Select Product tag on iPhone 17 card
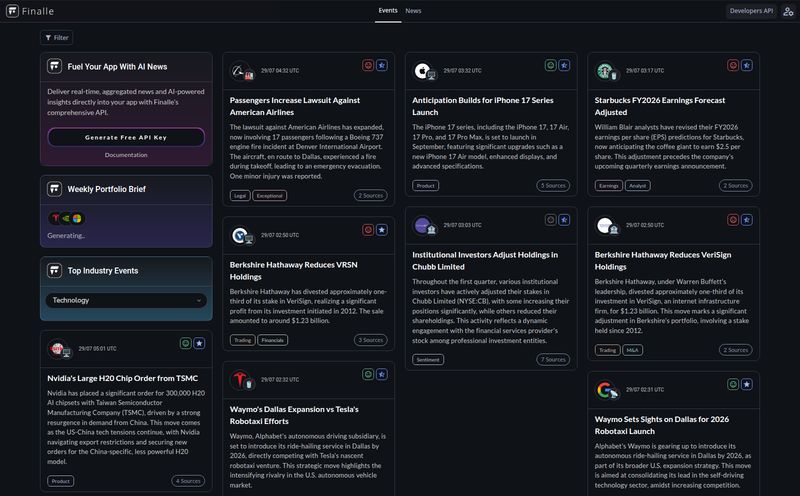This screenshot has height=496, width=800. [x=426, y=186]
